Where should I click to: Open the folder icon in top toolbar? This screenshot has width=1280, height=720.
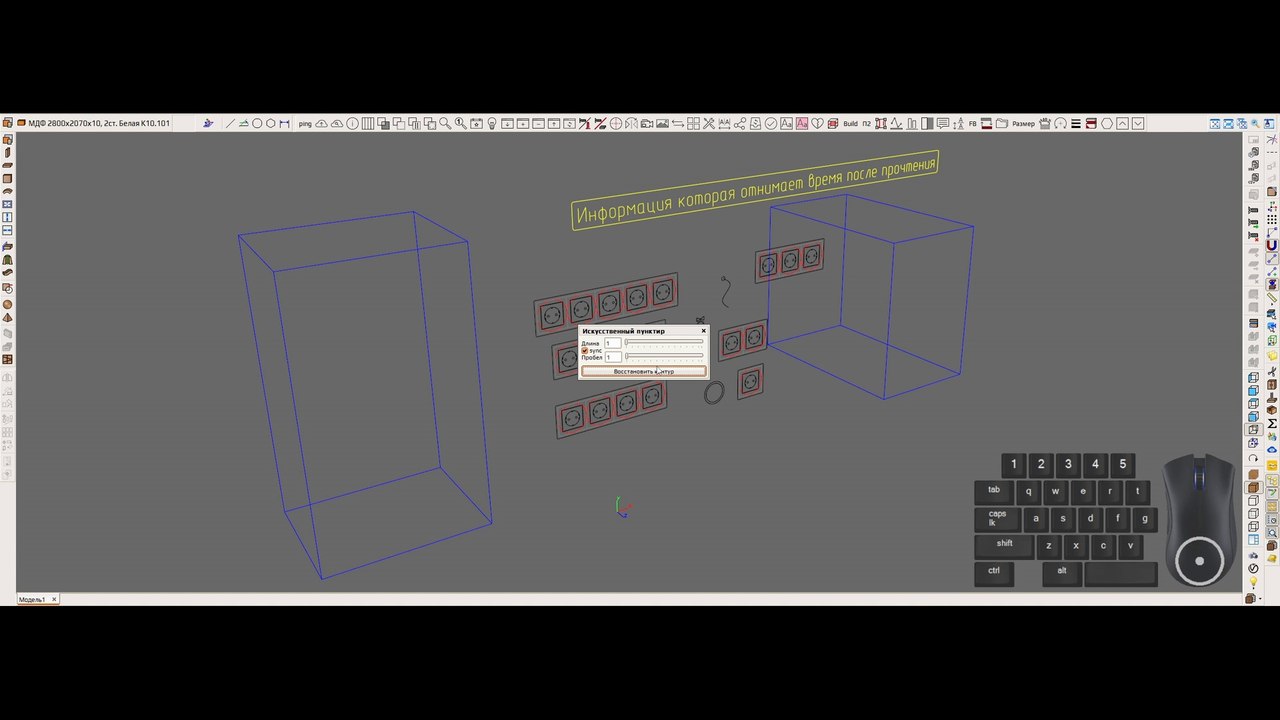[1001, 124]
